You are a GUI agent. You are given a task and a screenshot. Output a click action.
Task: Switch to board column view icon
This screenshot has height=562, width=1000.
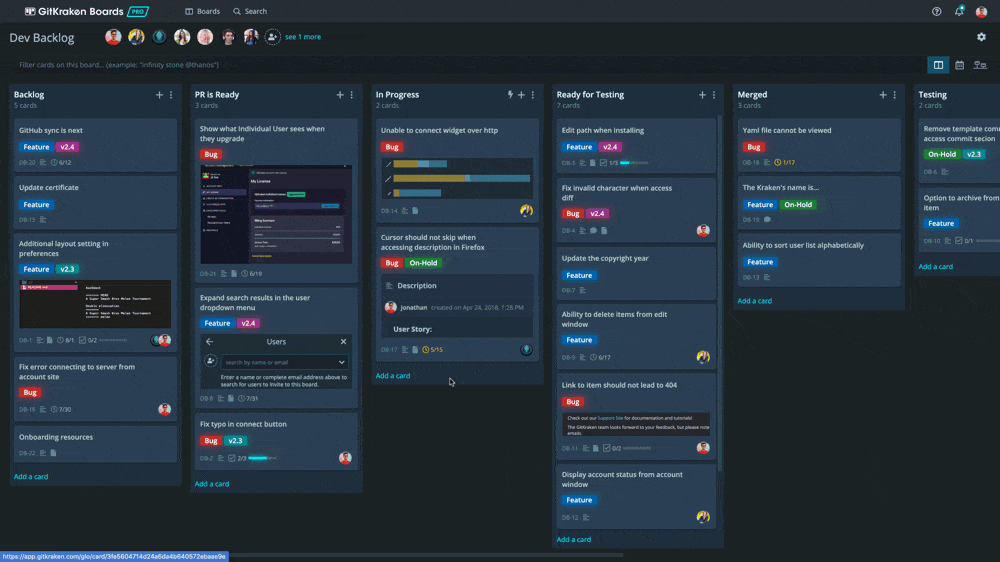click(x=938, y=65)
